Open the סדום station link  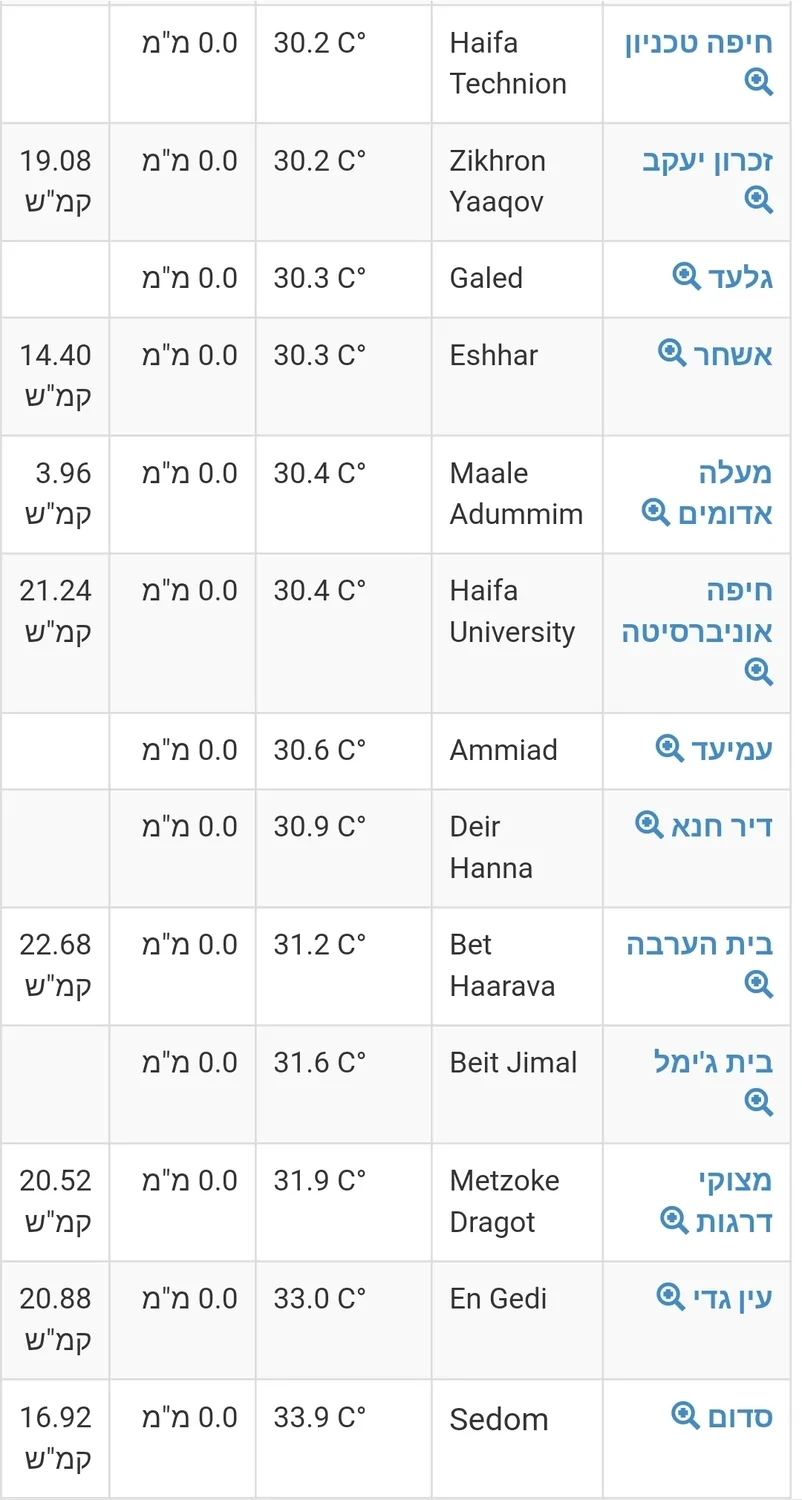click(x=740, y=1417)
